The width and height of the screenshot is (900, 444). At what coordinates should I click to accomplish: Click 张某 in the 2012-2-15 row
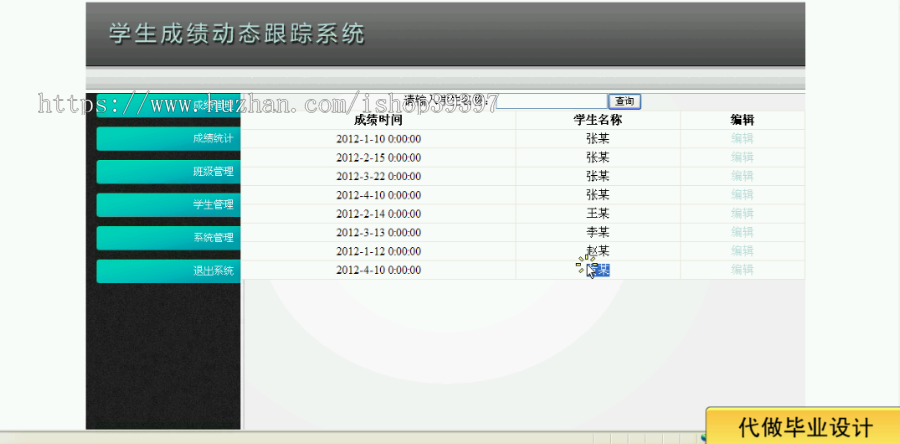(598, 157)
